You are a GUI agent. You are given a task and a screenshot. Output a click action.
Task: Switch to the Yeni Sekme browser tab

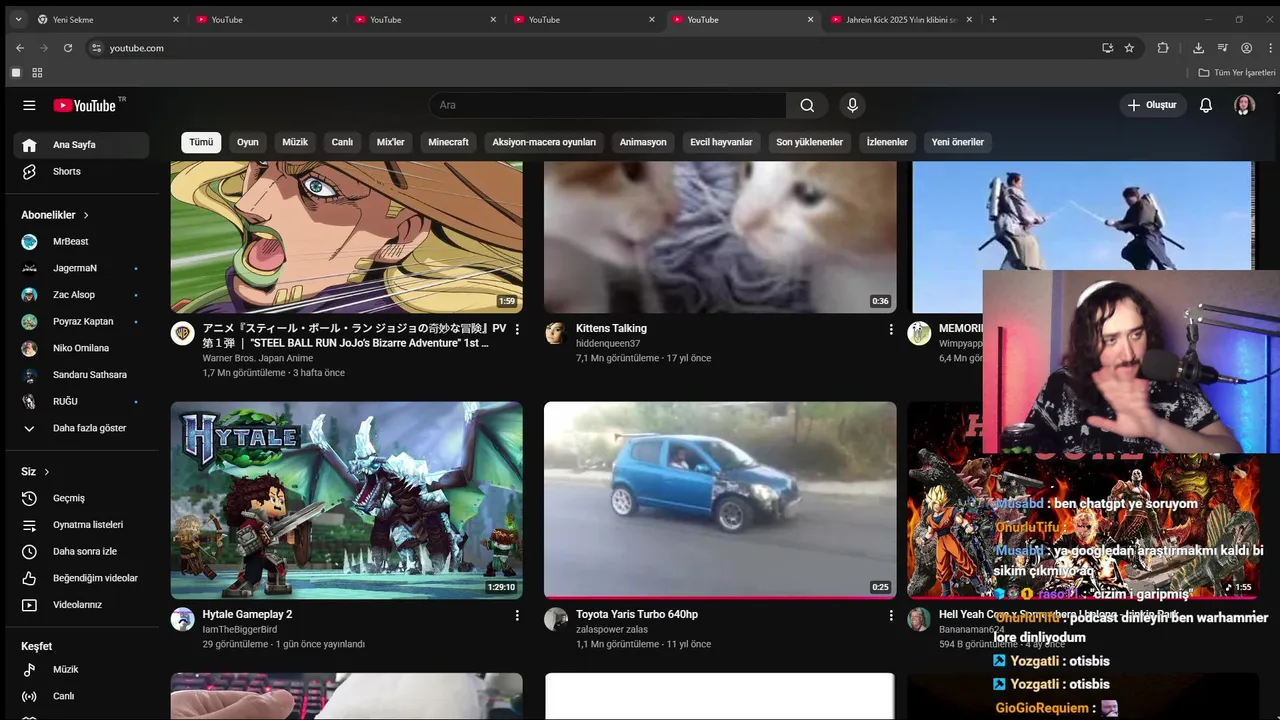pos(108,19)
